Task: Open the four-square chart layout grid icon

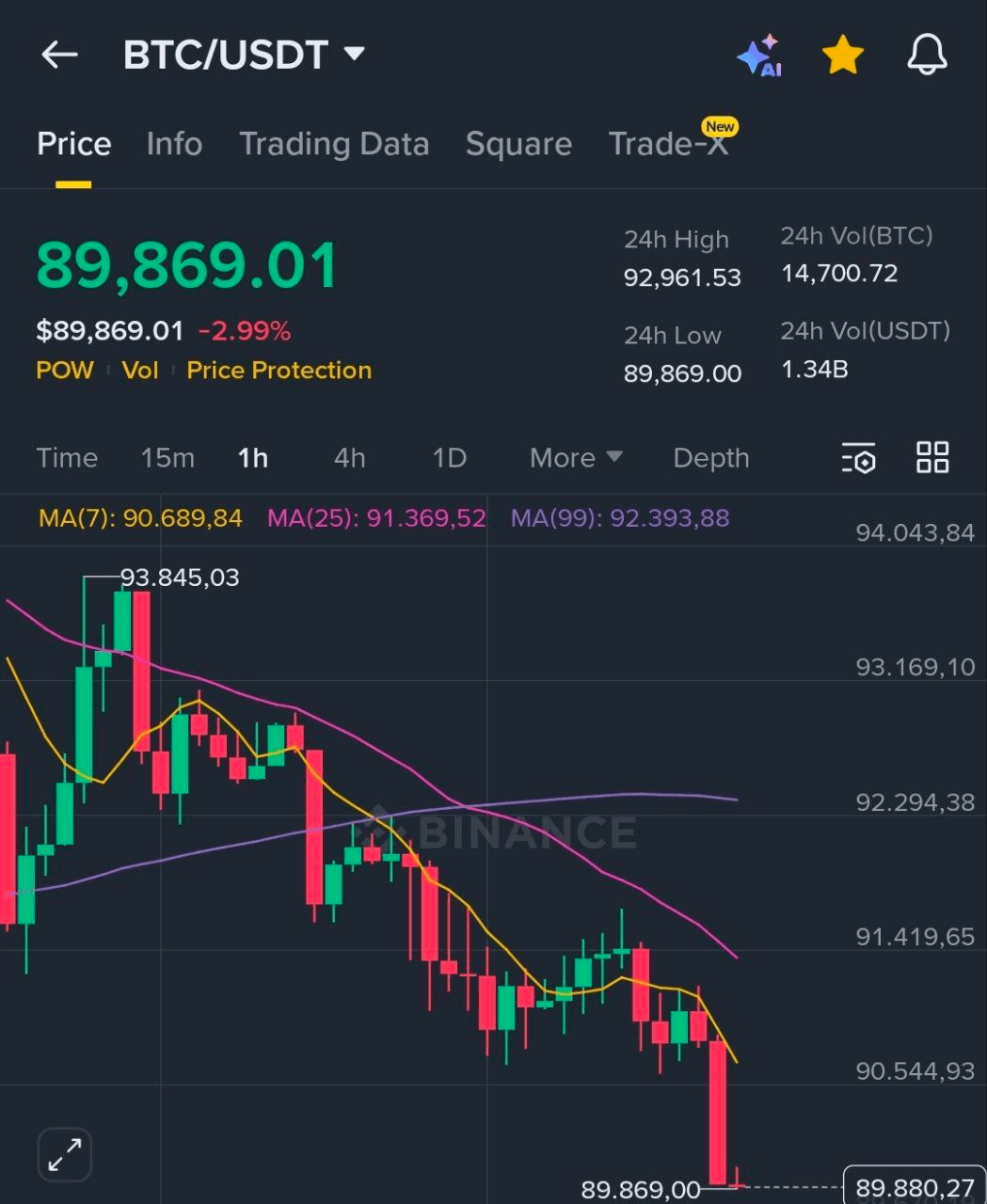Action: pyautogui.click(x=932, y=457)
